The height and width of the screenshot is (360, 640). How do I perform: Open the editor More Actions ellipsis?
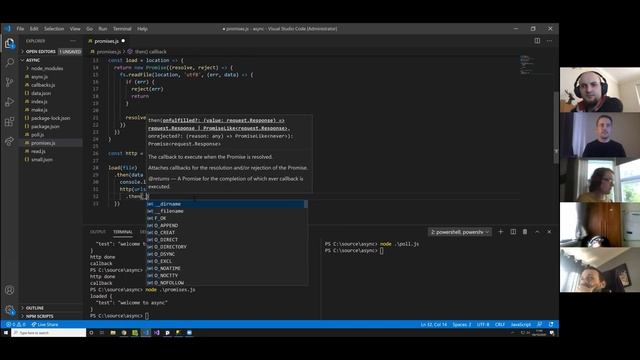tap(549, 41)
